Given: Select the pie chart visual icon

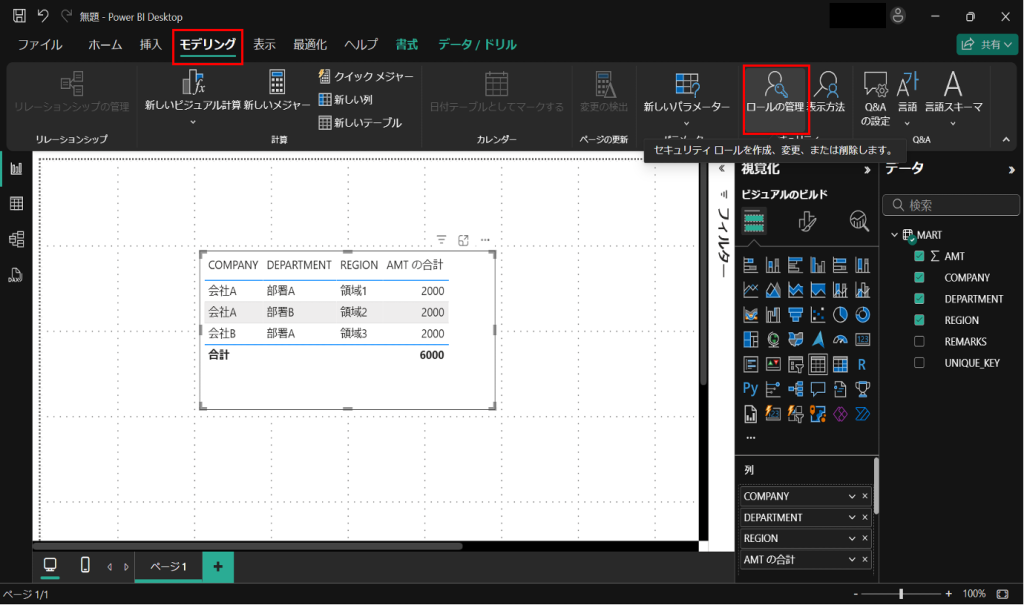Looking at the screenshot, I should (840, 314).
